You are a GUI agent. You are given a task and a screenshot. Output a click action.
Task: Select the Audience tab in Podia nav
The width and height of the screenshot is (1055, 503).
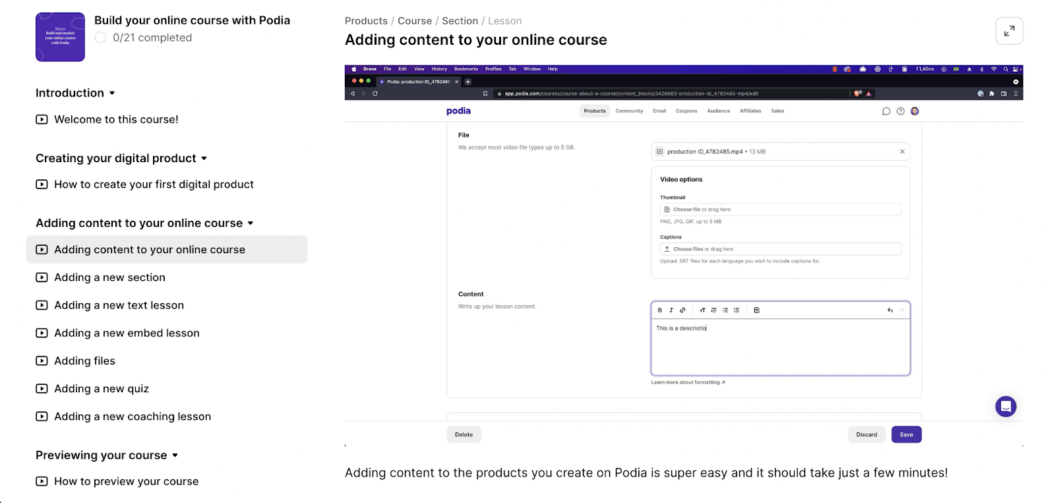719,111
